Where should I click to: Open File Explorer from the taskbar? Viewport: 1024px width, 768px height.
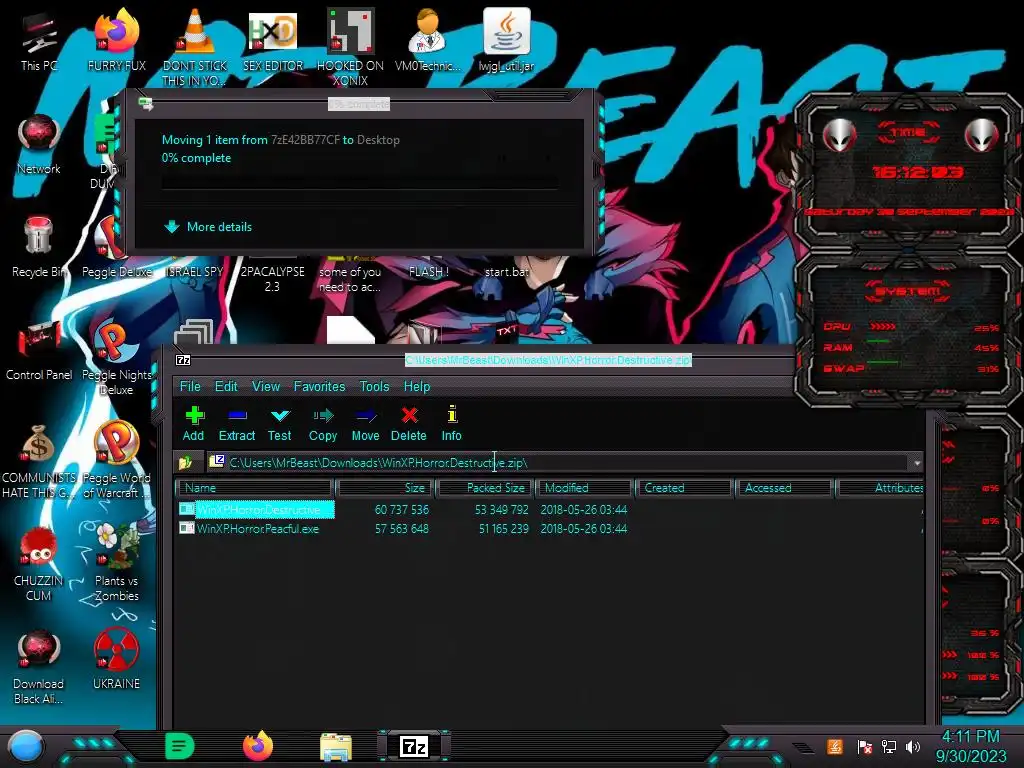coord(336,747)
